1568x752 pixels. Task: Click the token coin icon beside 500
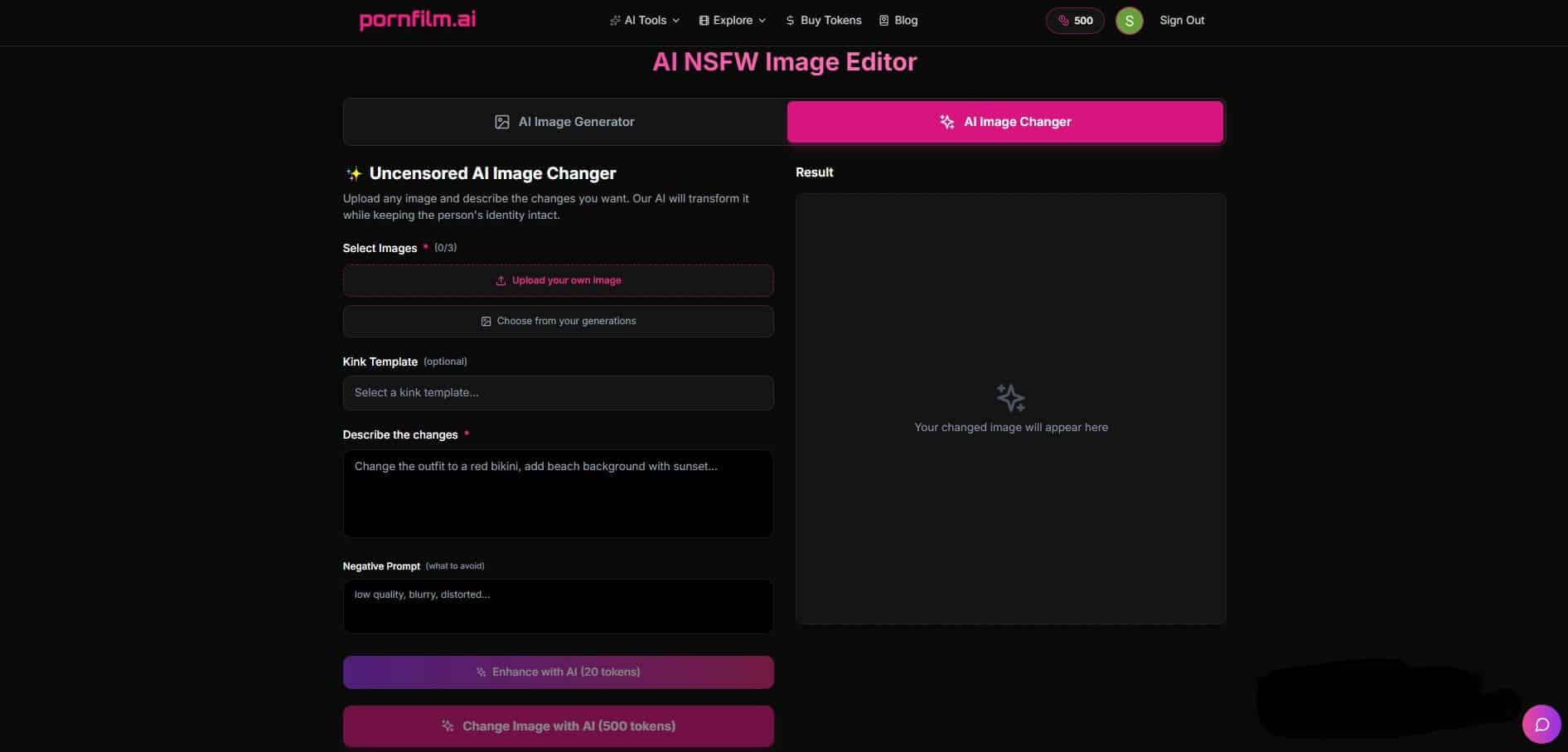coord(1063,21)
